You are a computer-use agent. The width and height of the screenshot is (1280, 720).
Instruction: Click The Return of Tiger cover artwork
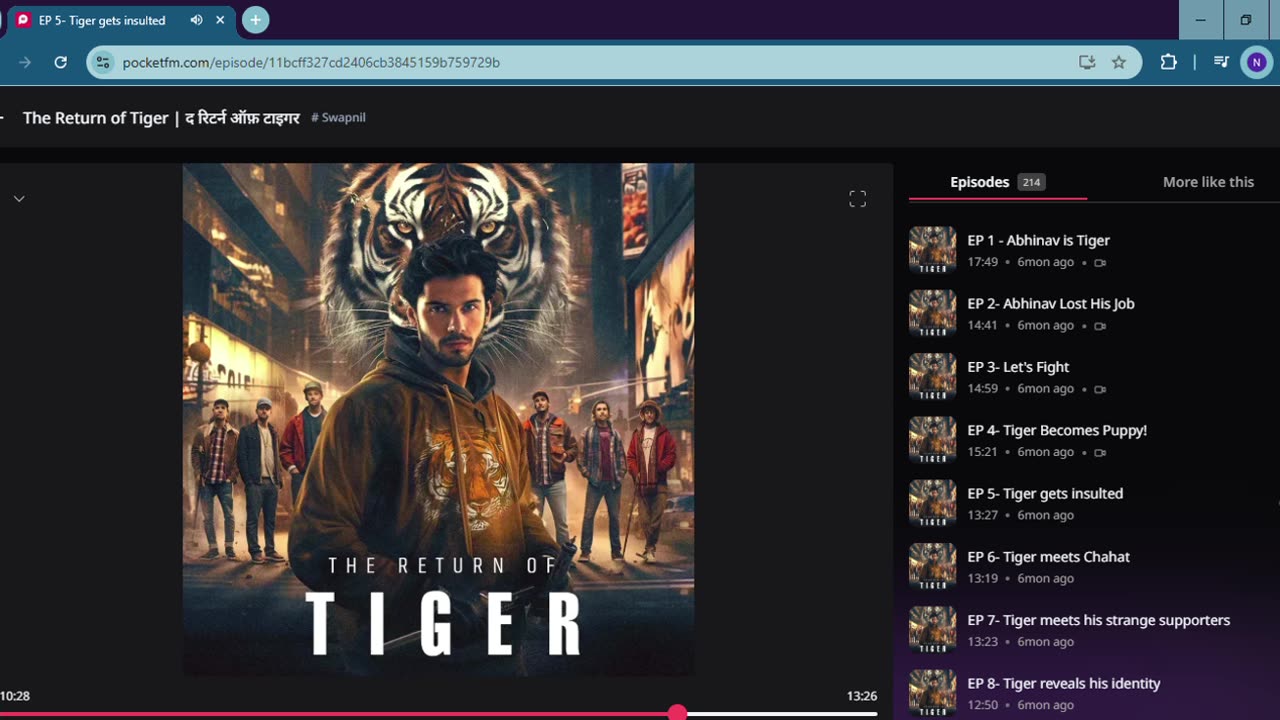438,420
